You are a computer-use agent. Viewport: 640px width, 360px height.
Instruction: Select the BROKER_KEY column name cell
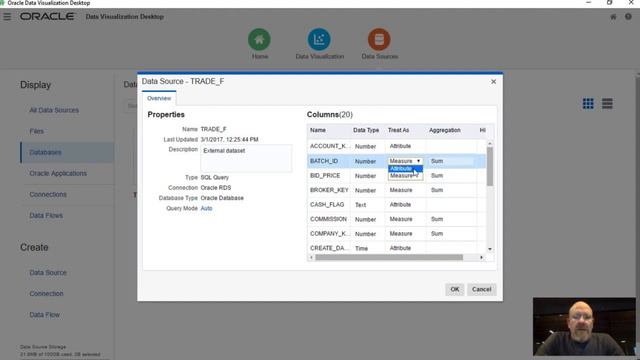tap(329, 190)
